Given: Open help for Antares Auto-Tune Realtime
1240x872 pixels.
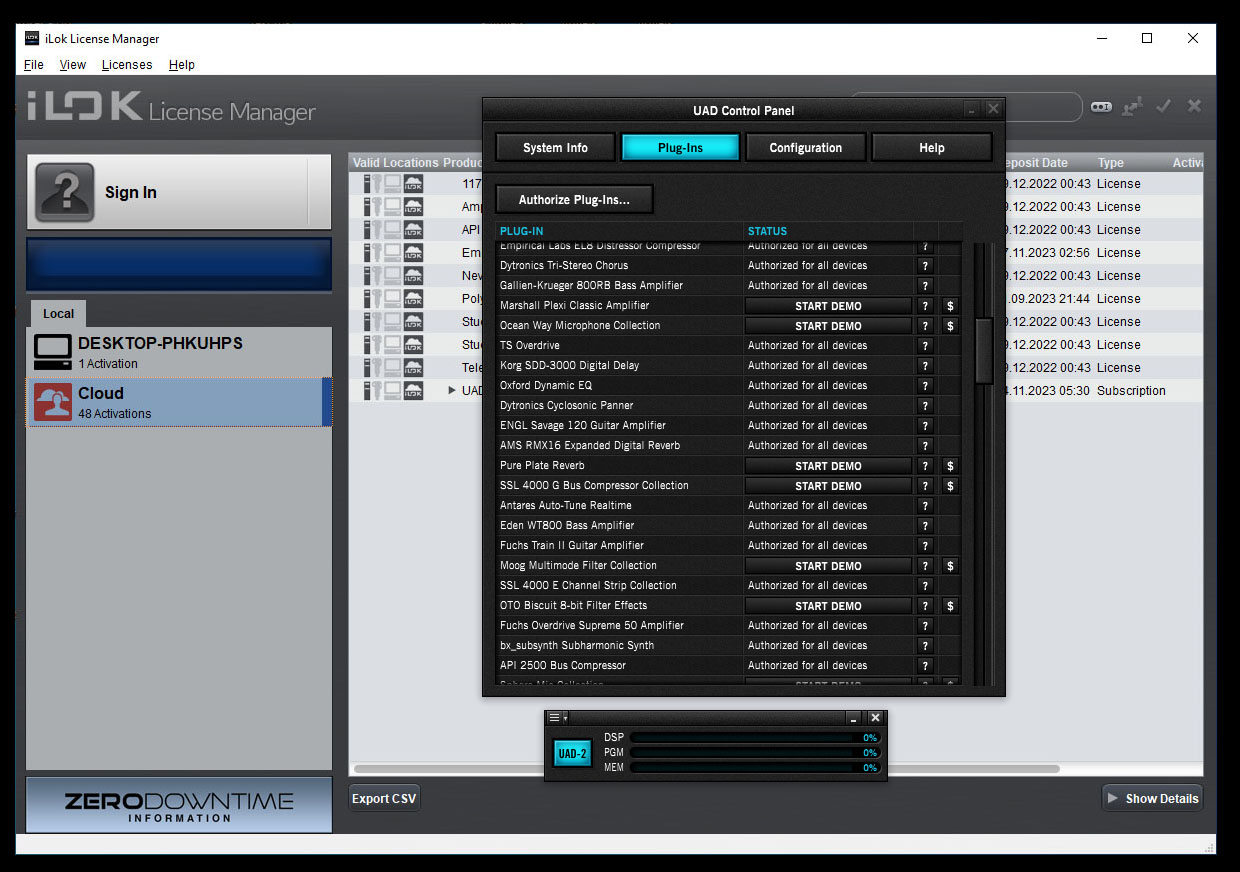Looking at the screenshot, I should tap(925, 506).
